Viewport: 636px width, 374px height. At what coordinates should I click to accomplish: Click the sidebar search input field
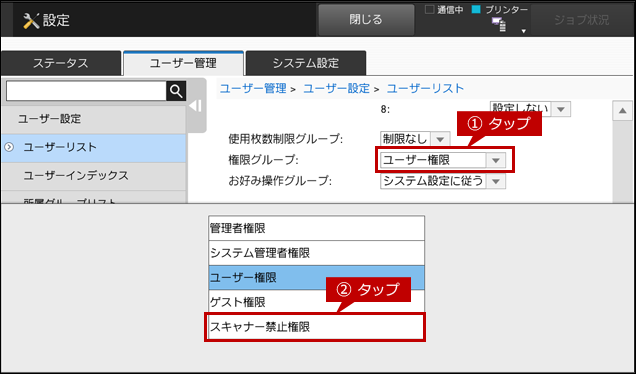[x=86, y=91]
